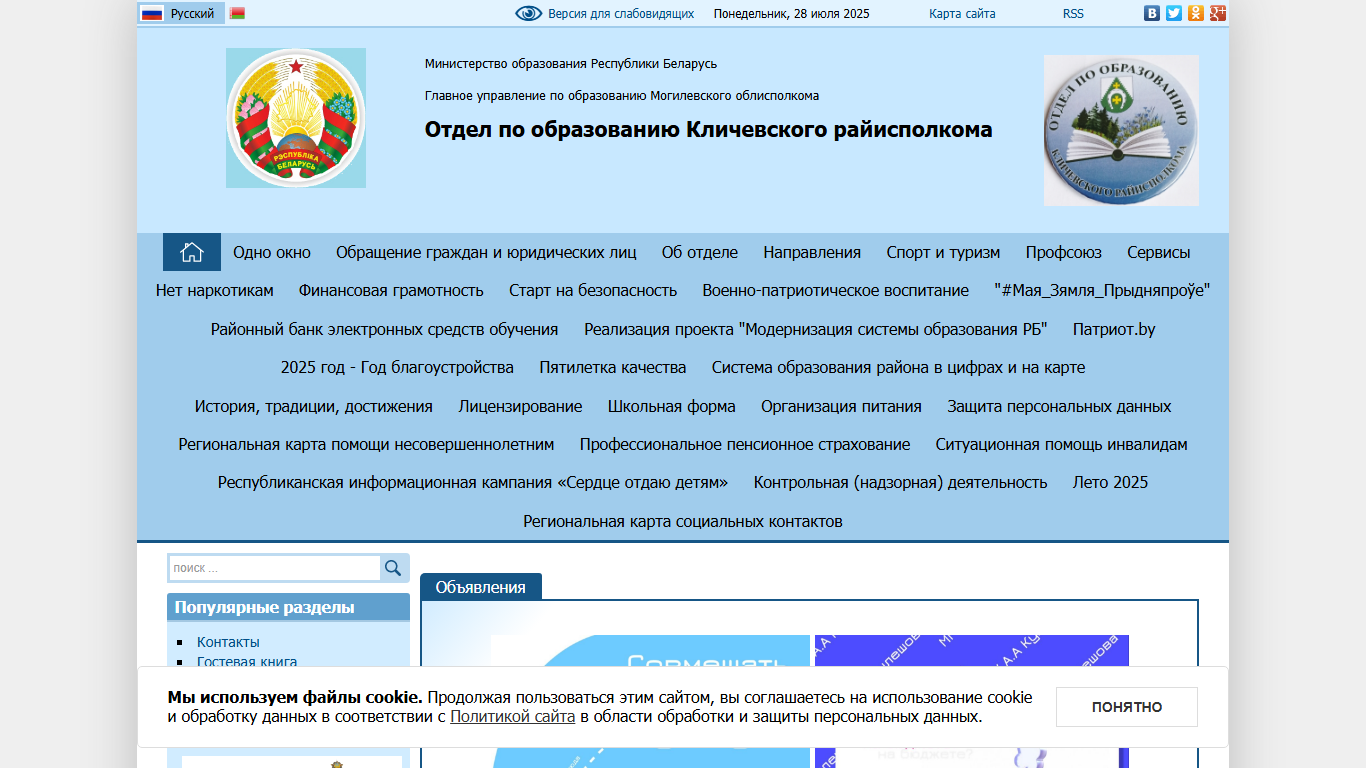Share via the Odnoklassniki icon
Image resolution: width=1366 pixels, height=768 pixels.
tap(1195, 13)
